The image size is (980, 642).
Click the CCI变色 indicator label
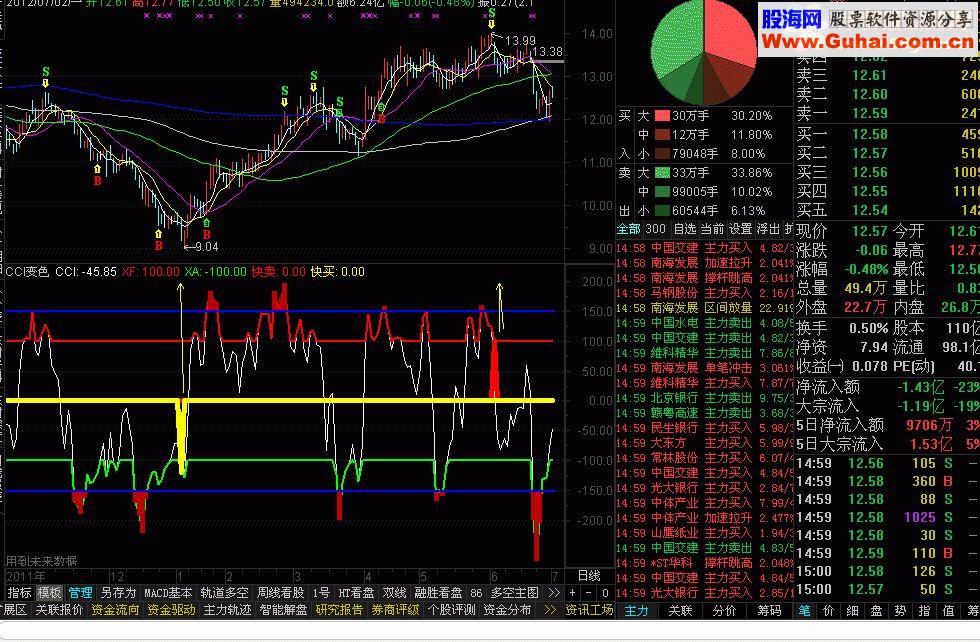click(x=27, y=272)
